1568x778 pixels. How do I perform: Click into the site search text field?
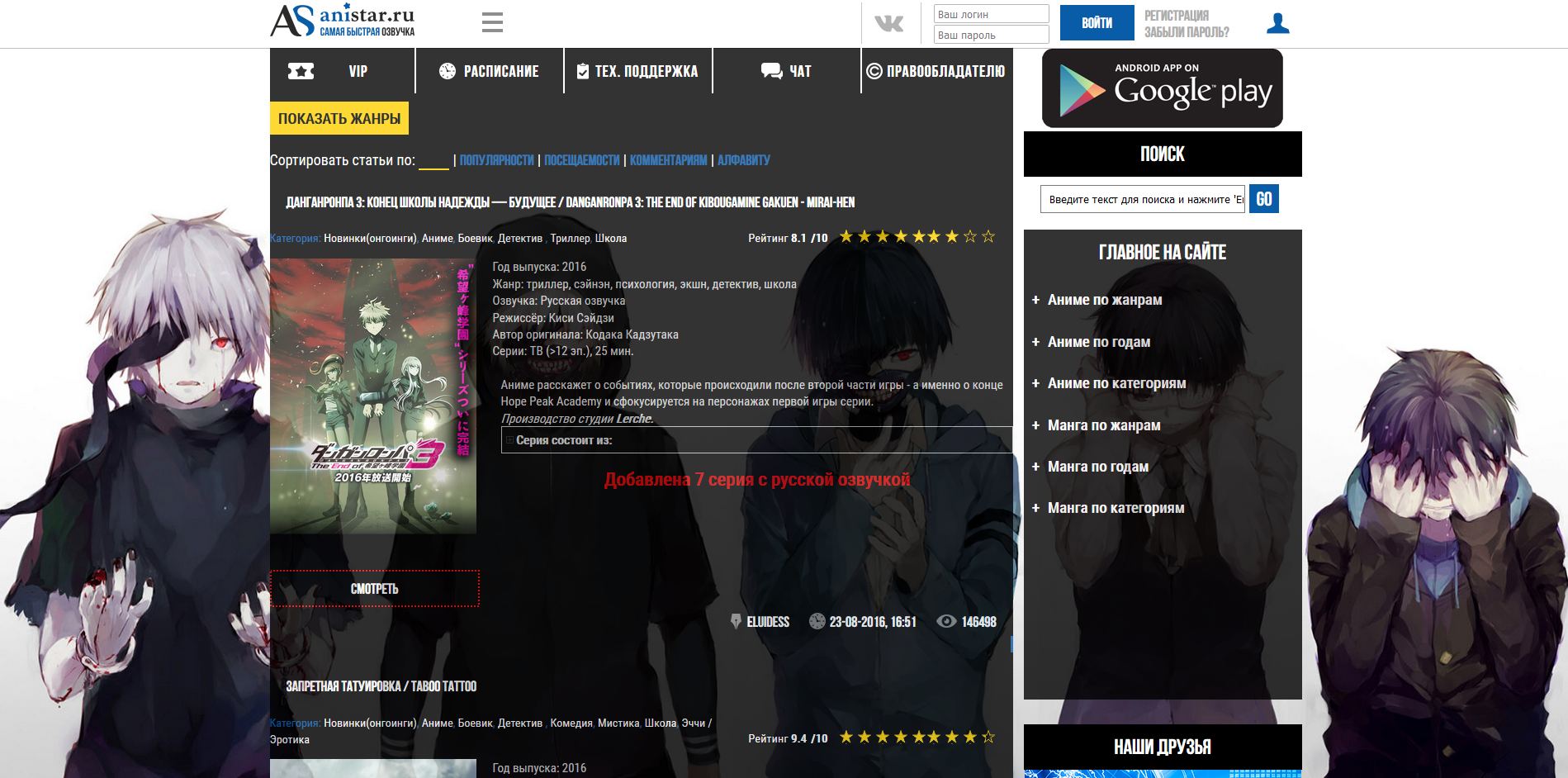point(1143,199)
